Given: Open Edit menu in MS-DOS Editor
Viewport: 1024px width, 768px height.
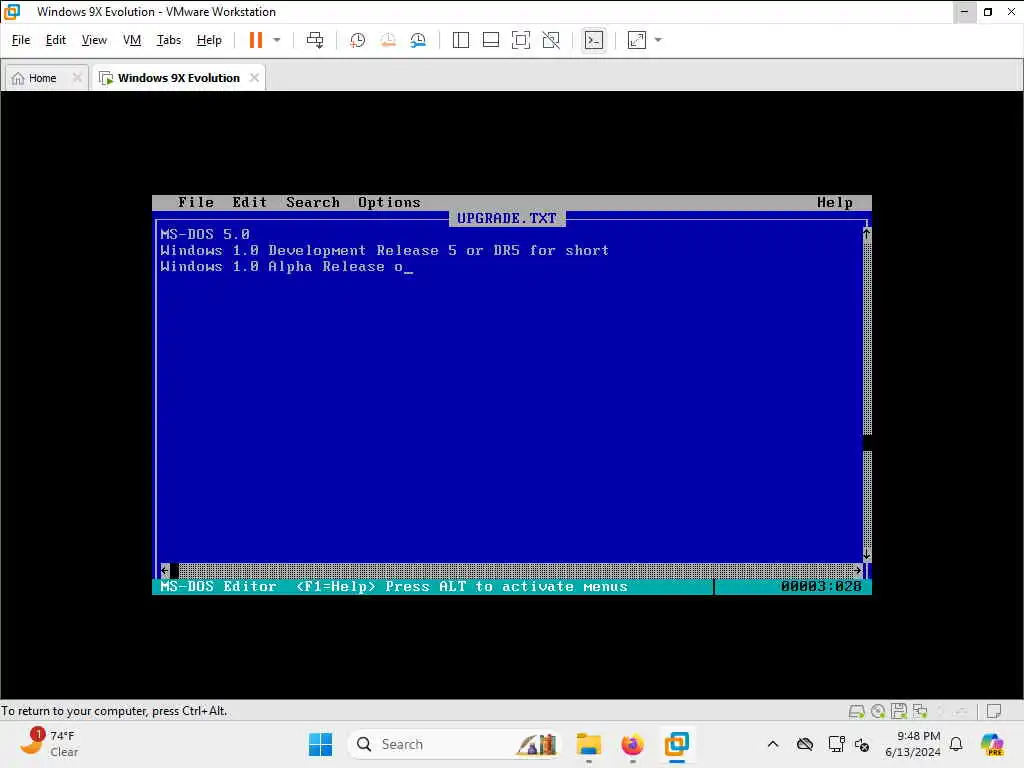Looking at the screenshot, I should click(x=249, y=202).
